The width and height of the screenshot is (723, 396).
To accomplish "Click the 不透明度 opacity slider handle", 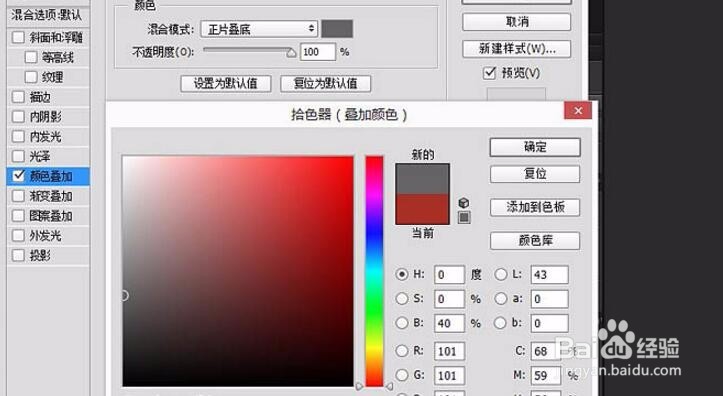I will point(291,53).
